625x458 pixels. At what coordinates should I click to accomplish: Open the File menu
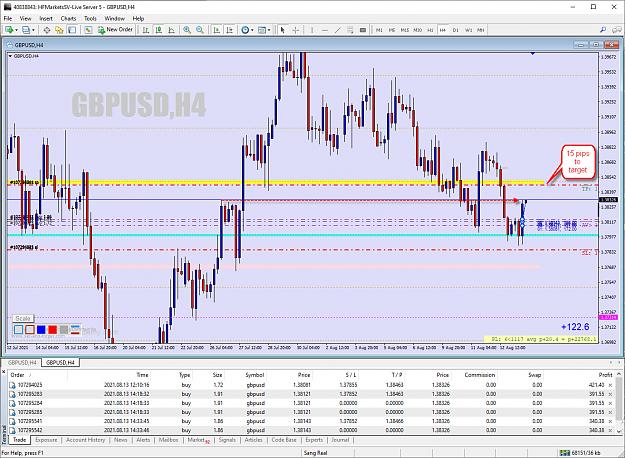[x=8, y=18]
